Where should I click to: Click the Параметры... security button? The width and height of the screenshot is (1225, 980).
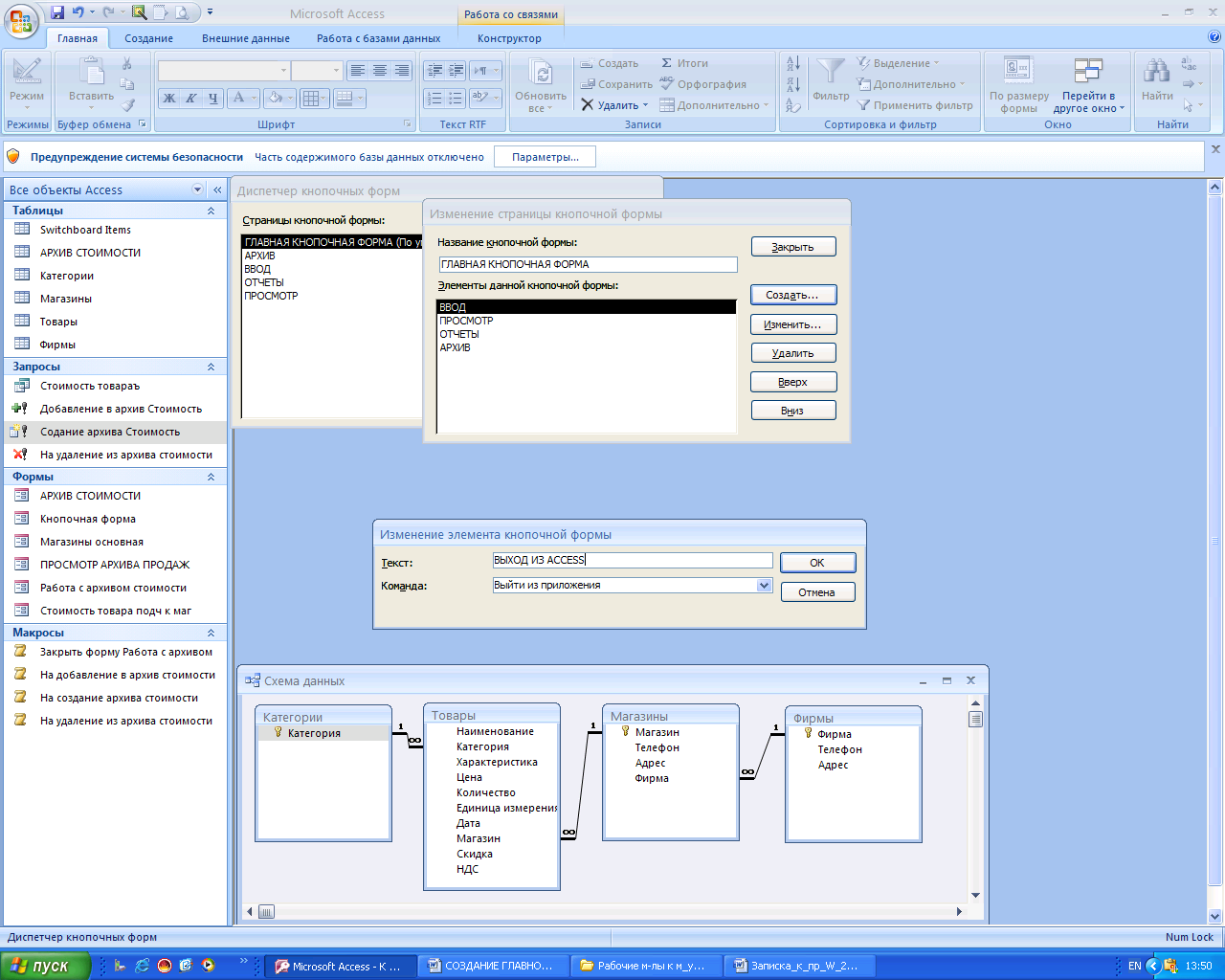(545, 157)
